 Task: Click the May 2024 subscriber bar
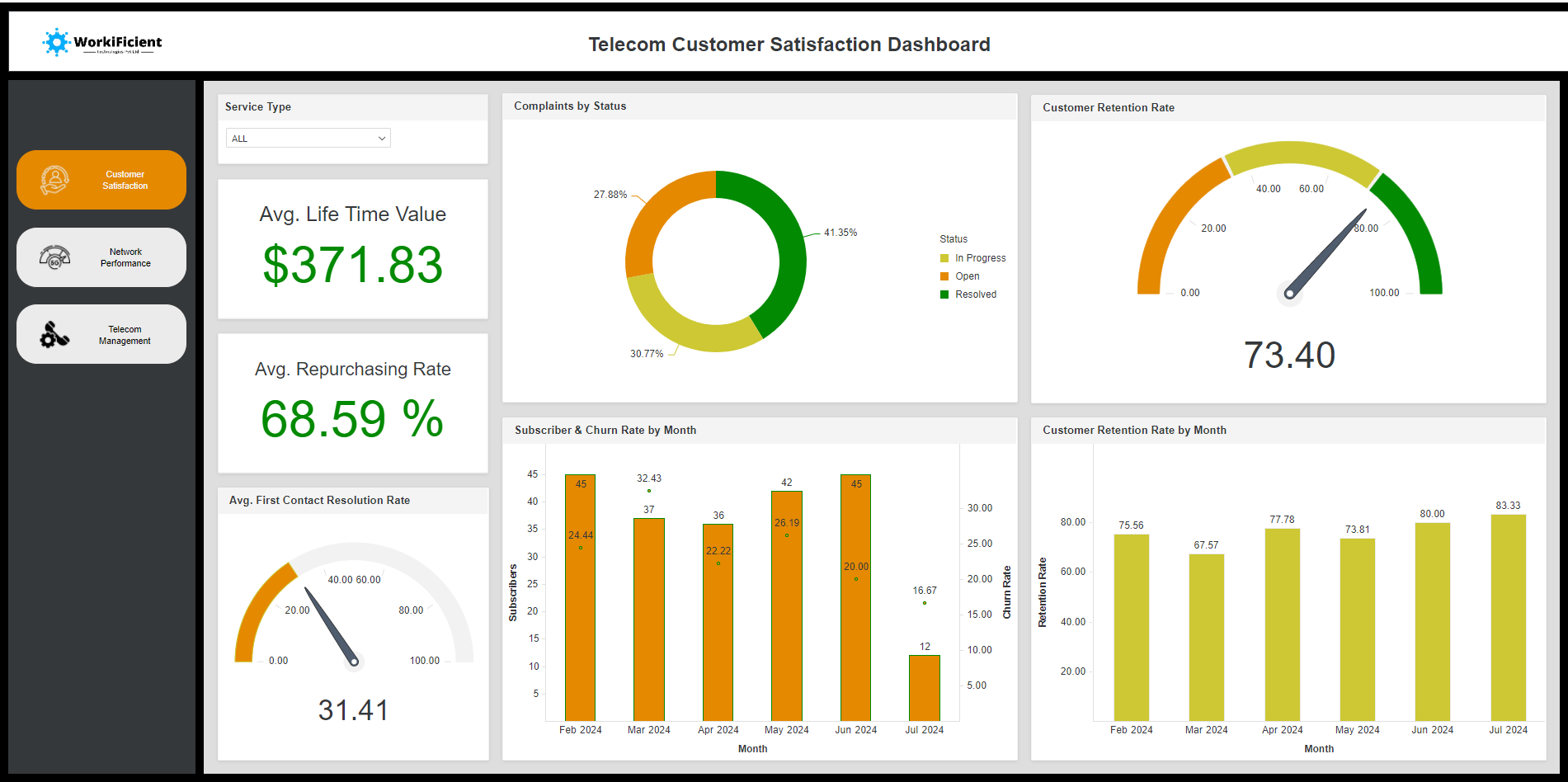coord(787,606)
